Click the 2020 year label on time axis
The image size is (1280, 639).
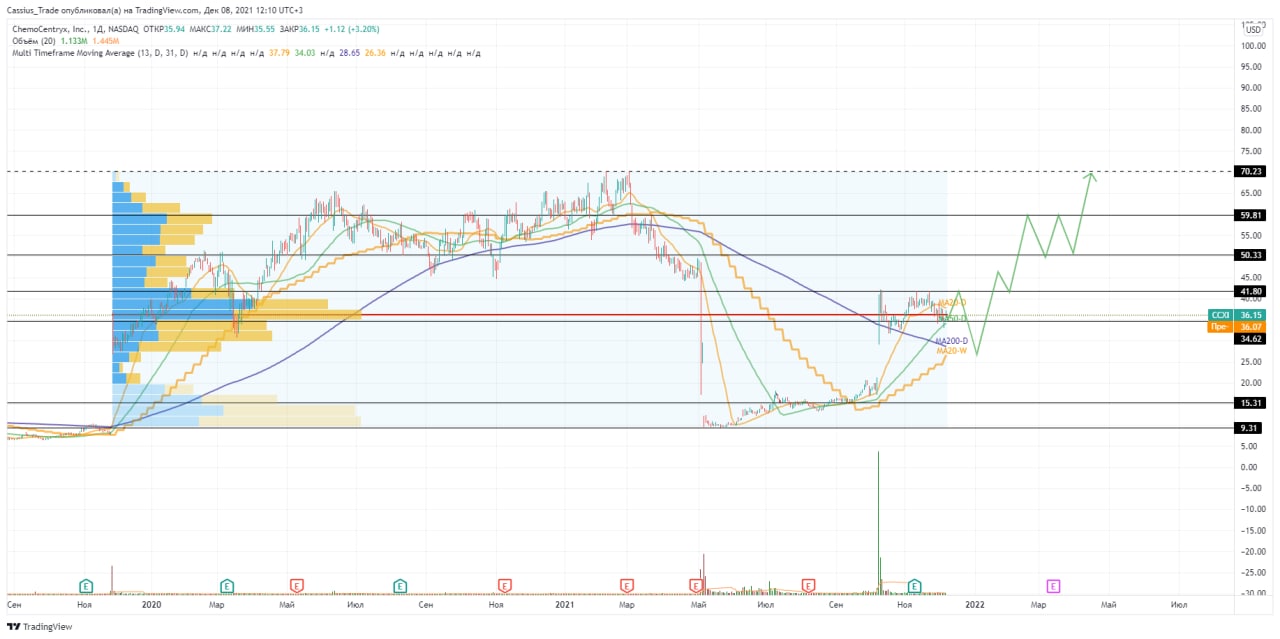coord(152,605)
